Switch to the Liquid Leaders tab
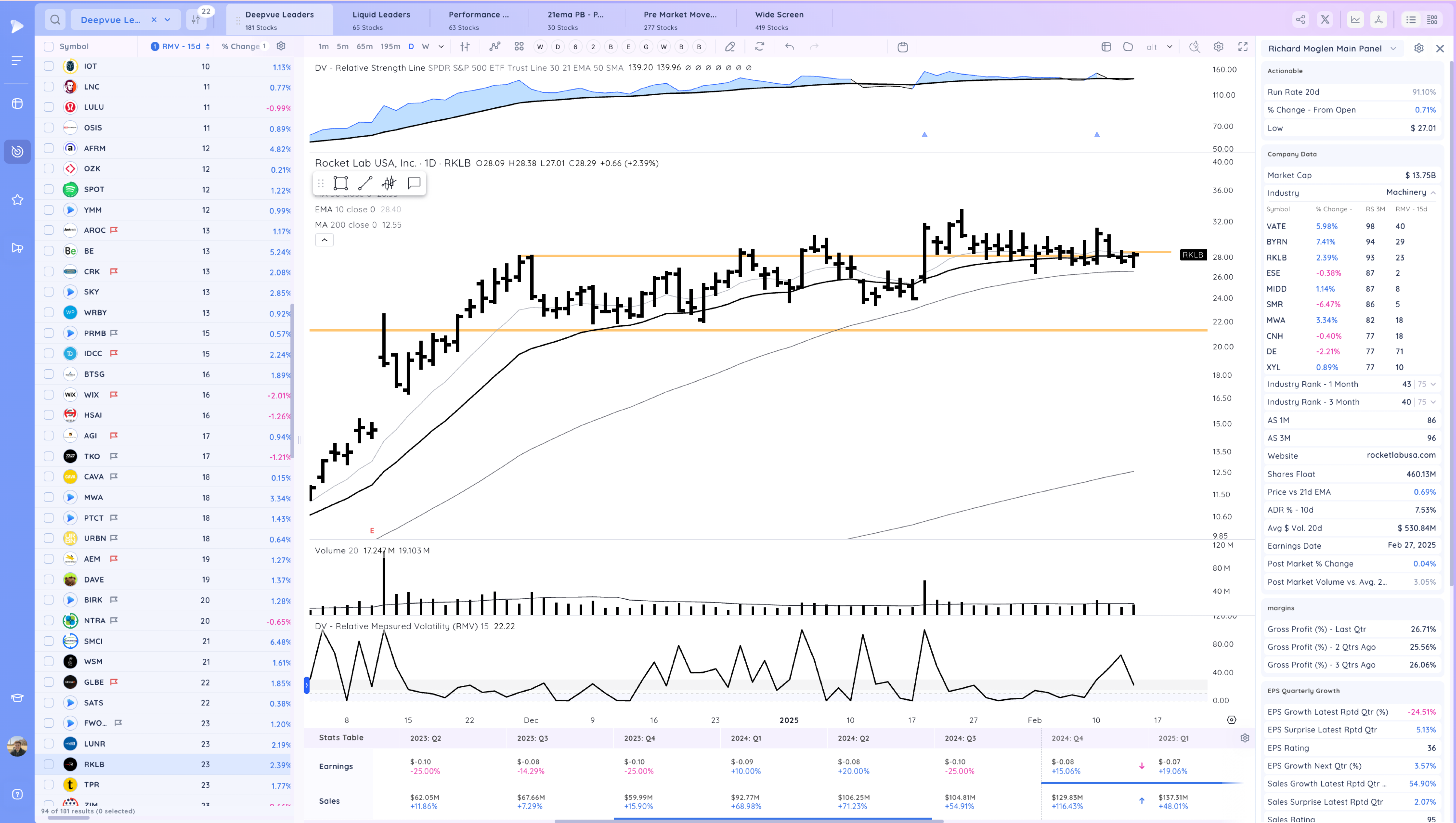Image resolution: width=1456 pixels, height=823 pixels. tap(380, 20)
